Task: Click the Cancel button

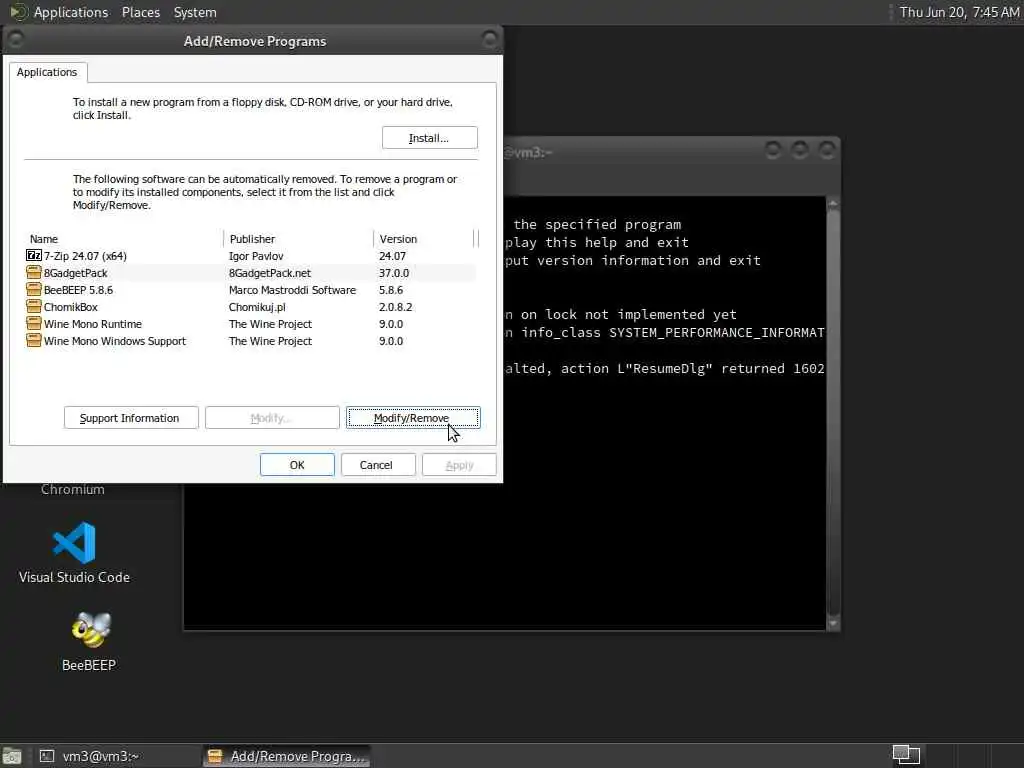Action: point(377,465)
